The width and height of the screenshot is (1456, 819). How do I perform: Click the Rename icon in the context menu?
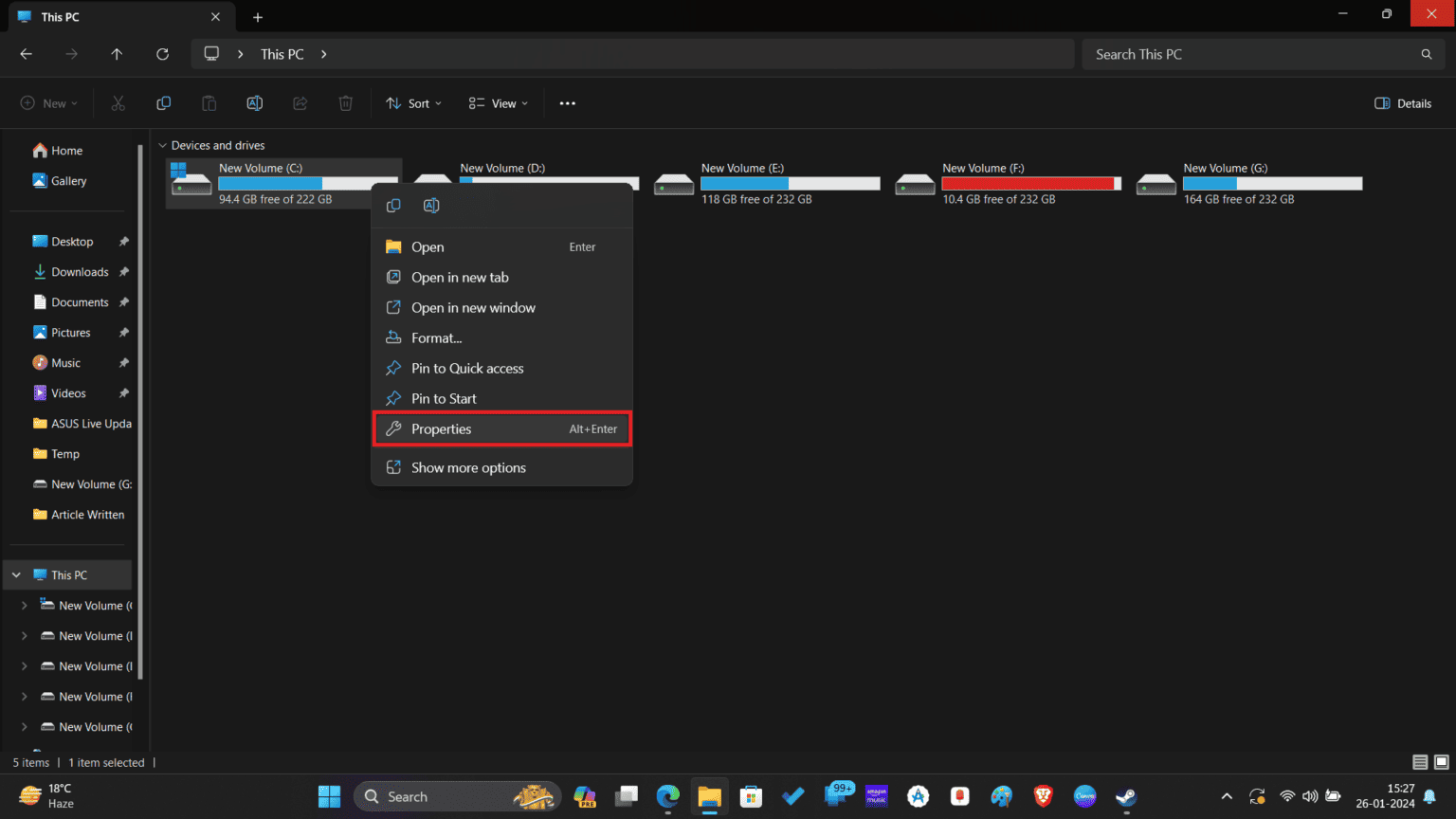(431, 205)
